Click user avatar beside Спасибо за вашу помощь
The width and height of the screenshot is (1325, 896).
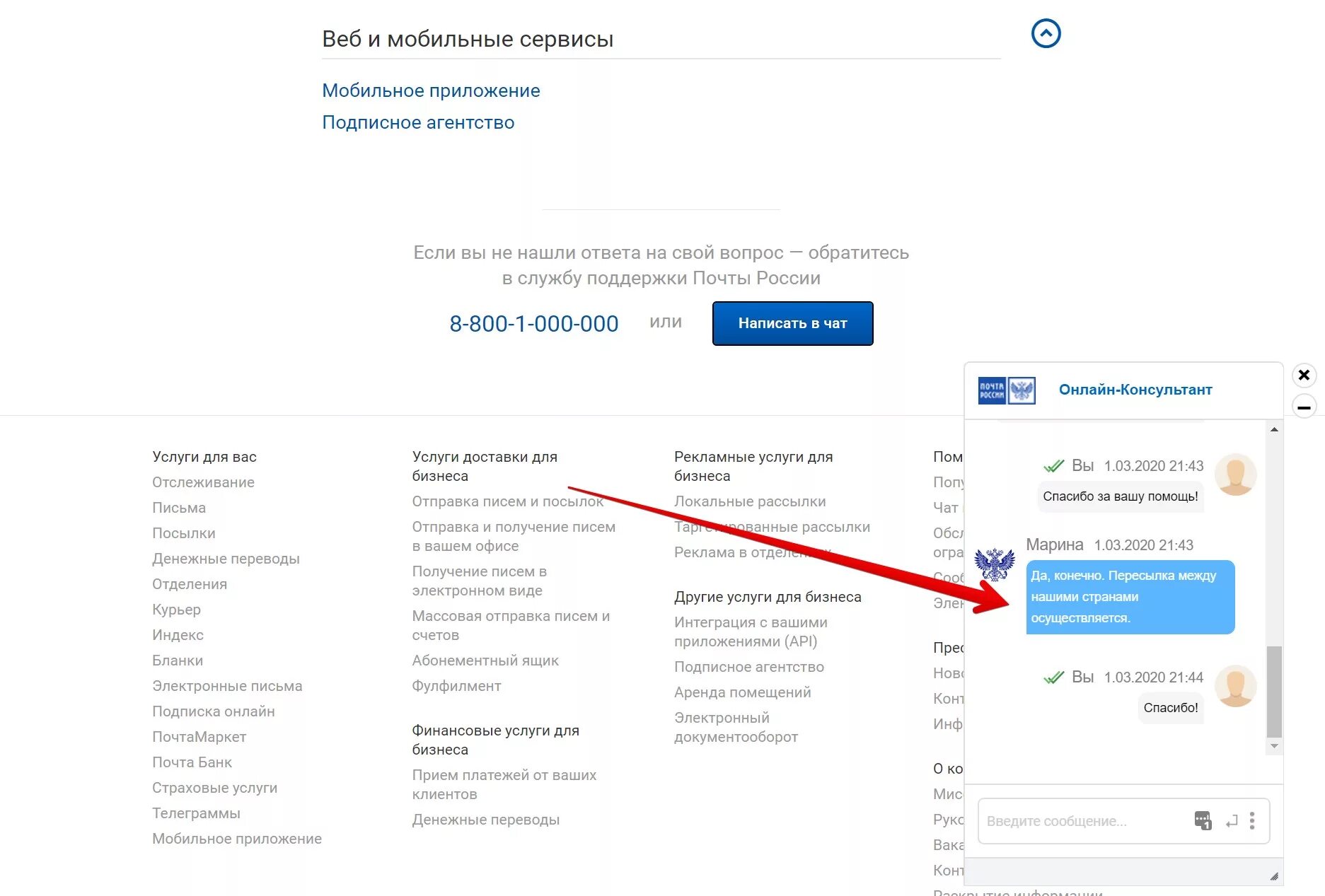tap(1235, 475)
